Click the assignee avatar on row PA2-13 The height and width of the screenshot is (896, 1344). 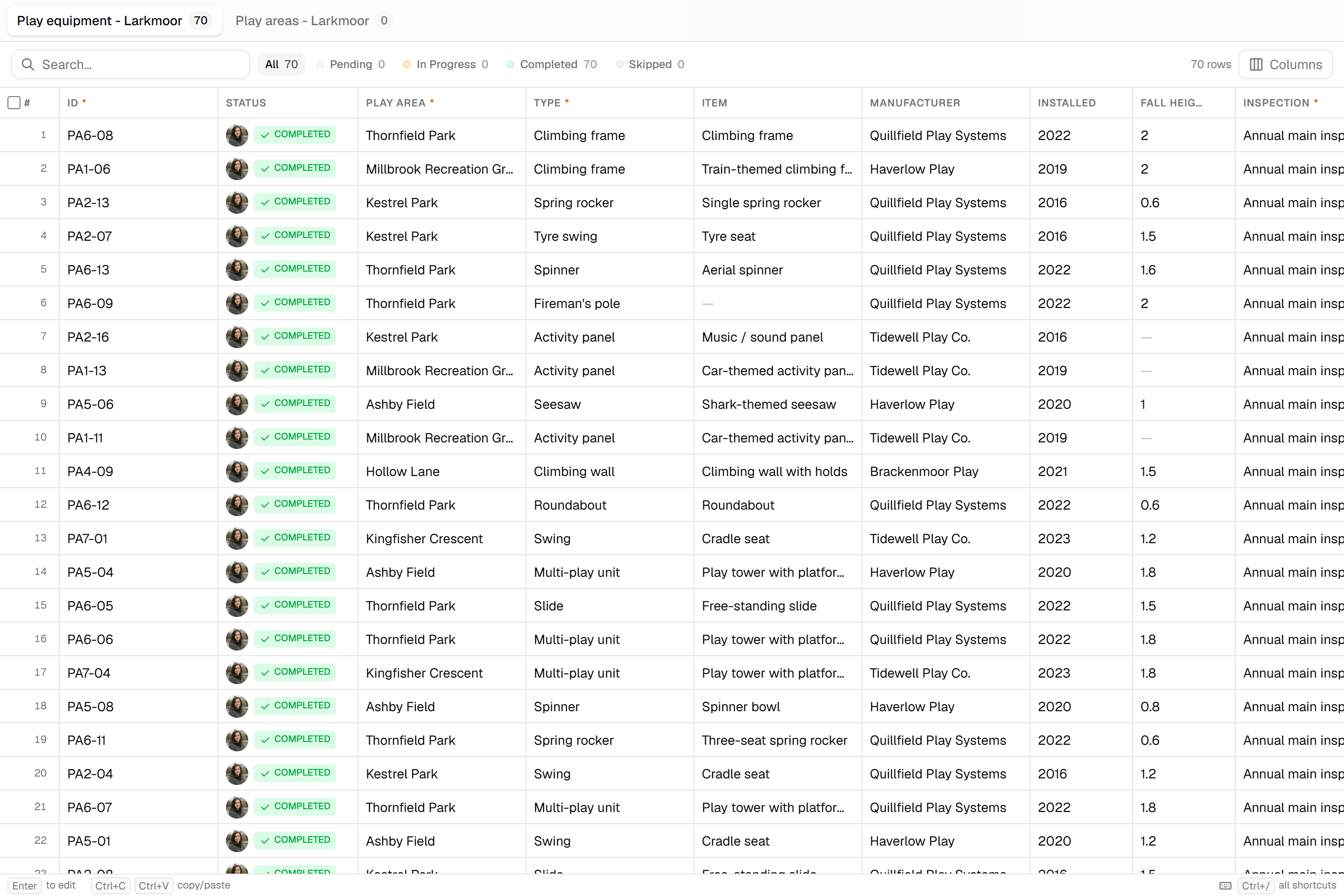[237, 203]
